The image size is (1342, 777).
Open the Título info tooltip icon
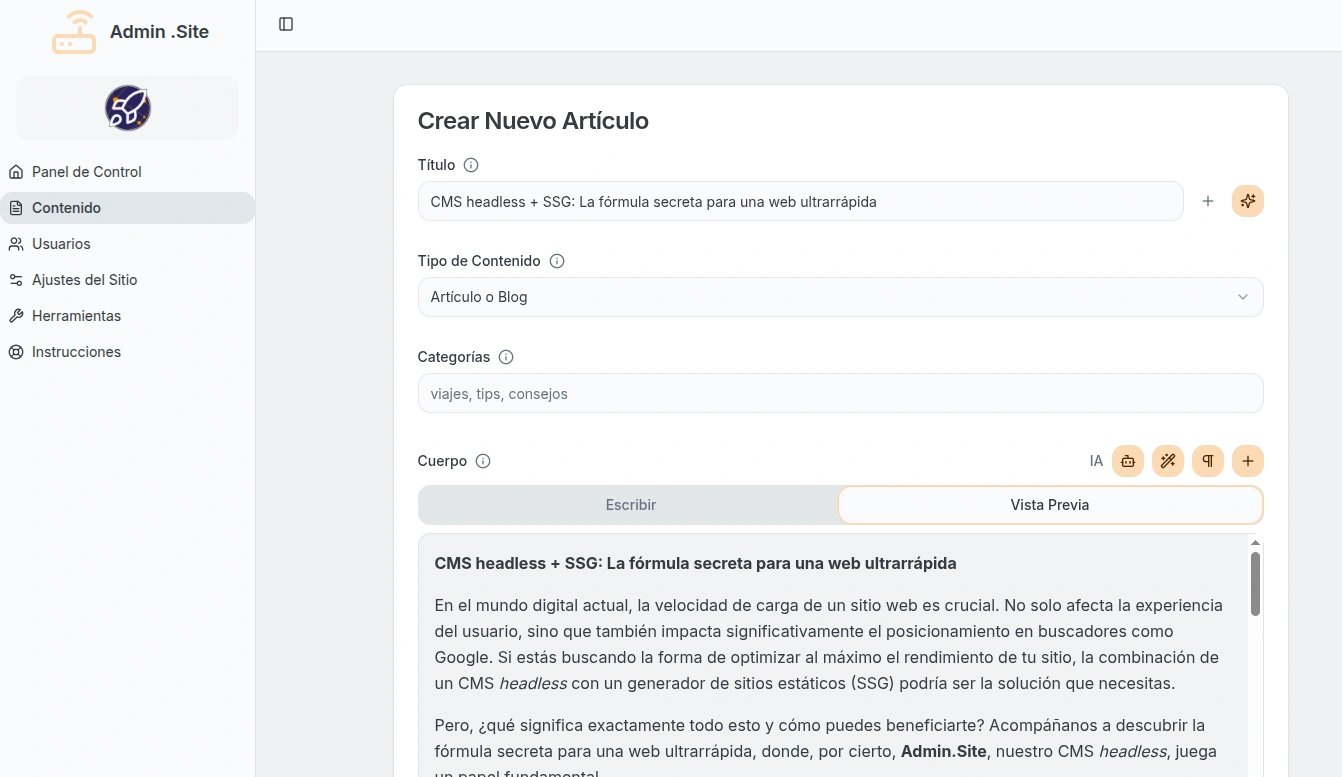tap(470, 165)
